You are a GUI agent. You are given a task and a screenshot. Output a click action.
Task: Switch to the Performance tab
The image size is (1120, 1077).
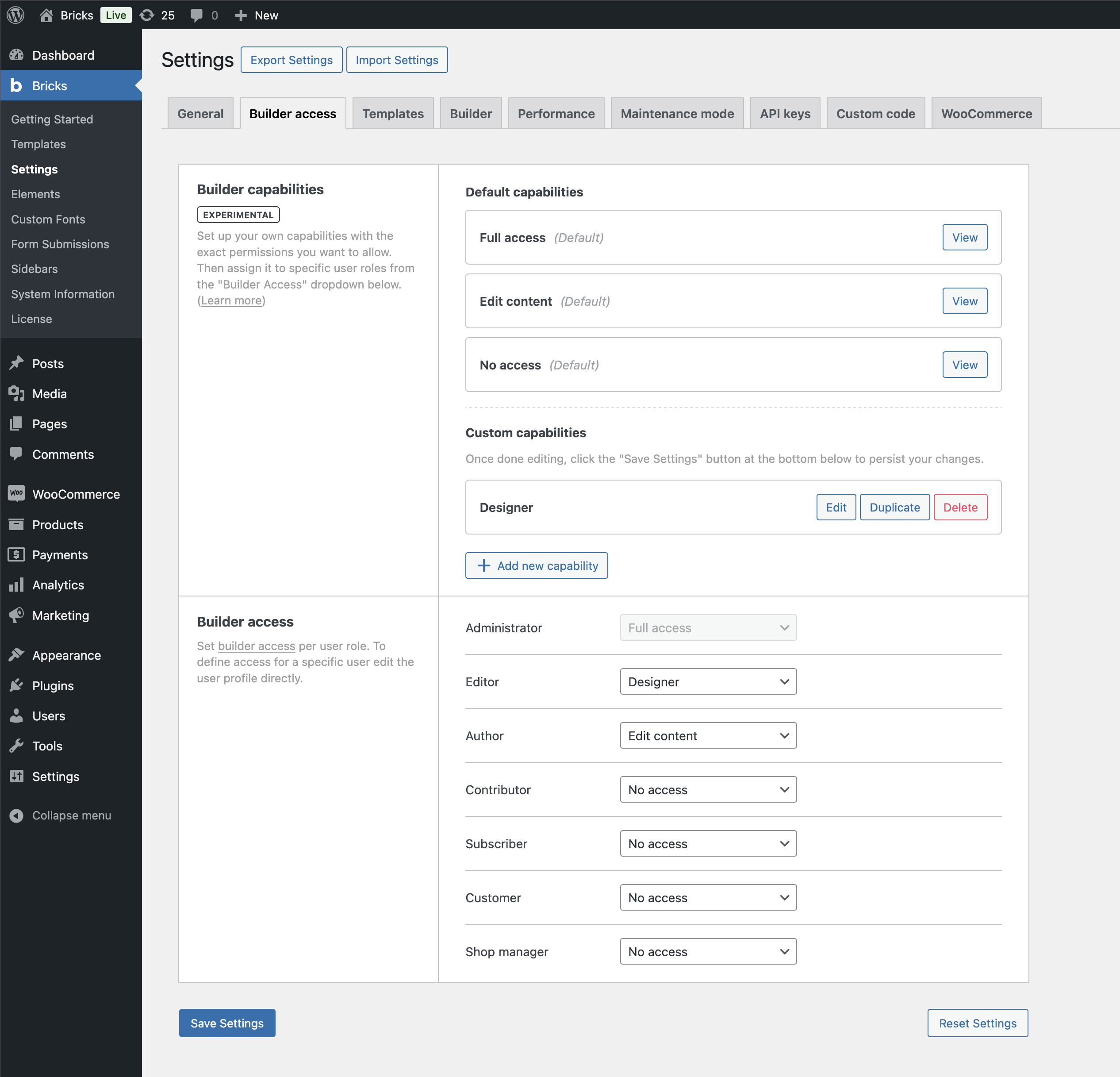pyautogui.click(x=556, y=114)
